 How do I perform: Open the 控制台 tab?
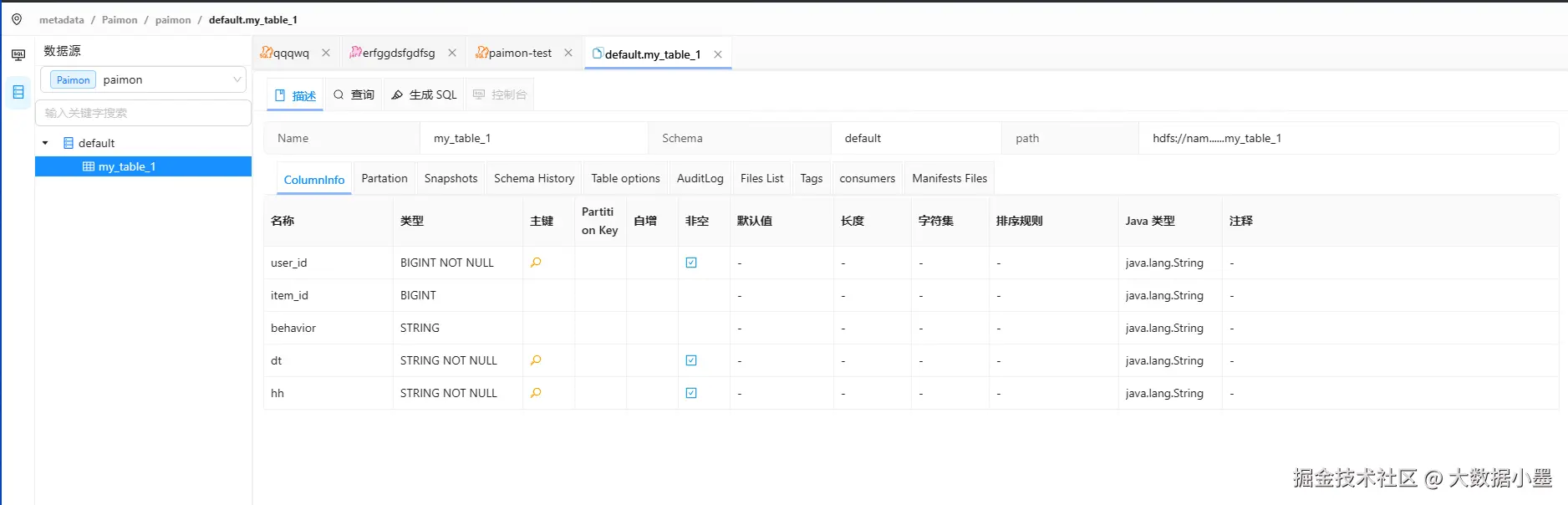coord(500,94)
